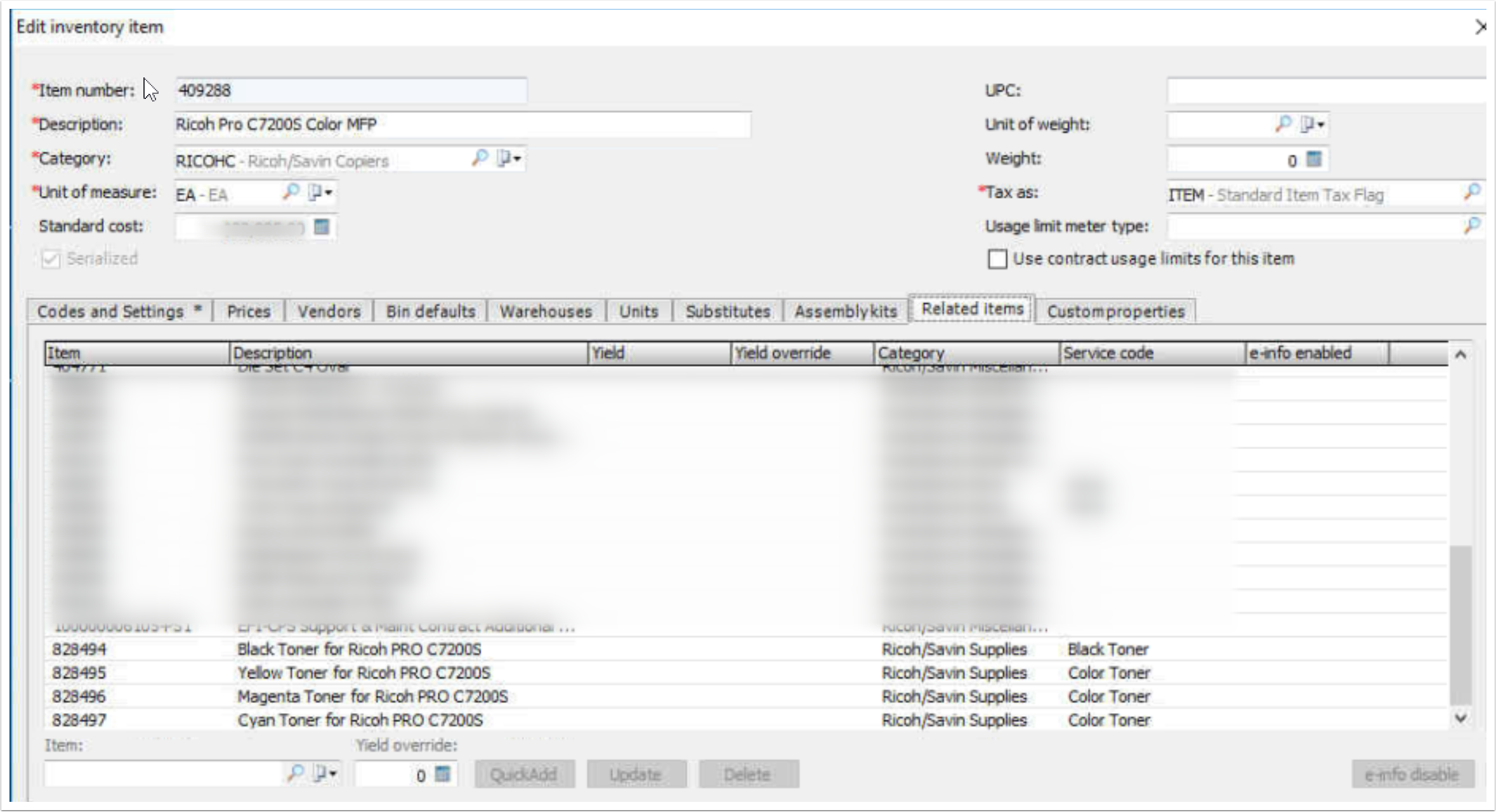Select item row 828494

746,649
